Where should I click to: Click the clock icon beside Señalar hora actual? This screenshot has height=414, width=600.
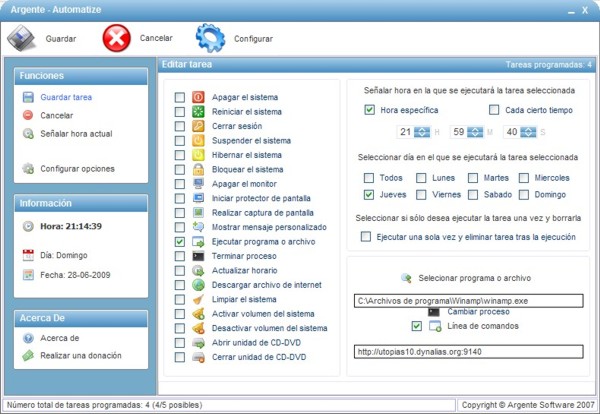point(28,134)
